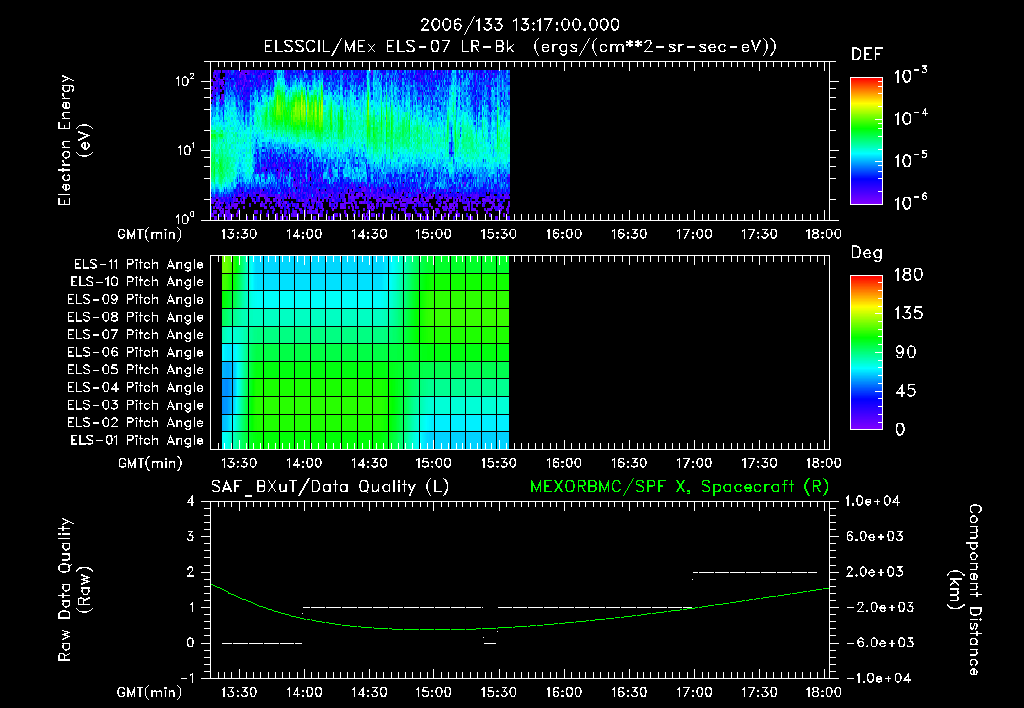The width and height of the screenshot is (1024, 708).
Task: Click the 2.0e+03 right axis value
Action: [874, 571]
